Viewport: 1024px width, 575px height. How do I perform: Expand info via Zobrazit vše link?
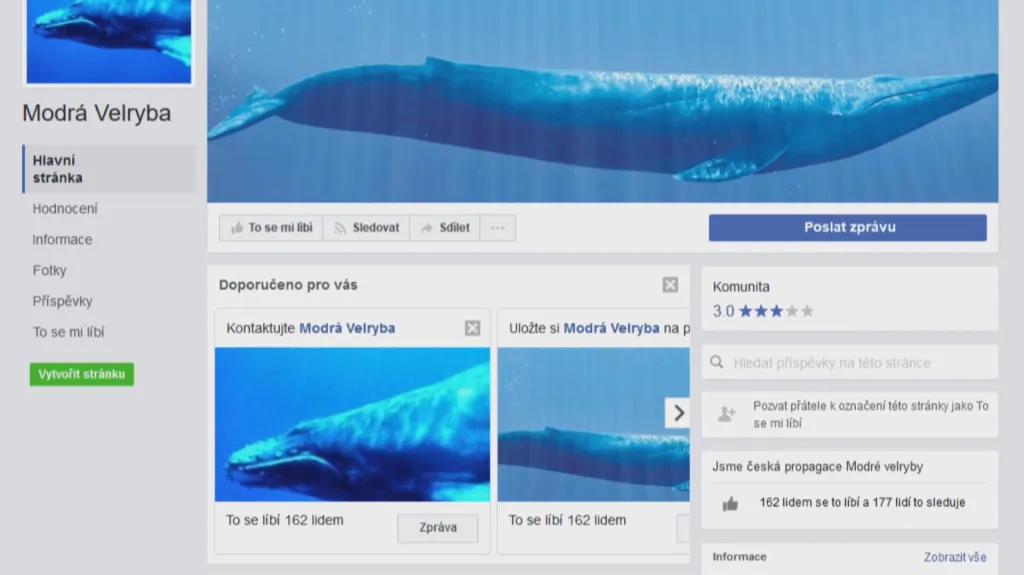click(954, 557)
